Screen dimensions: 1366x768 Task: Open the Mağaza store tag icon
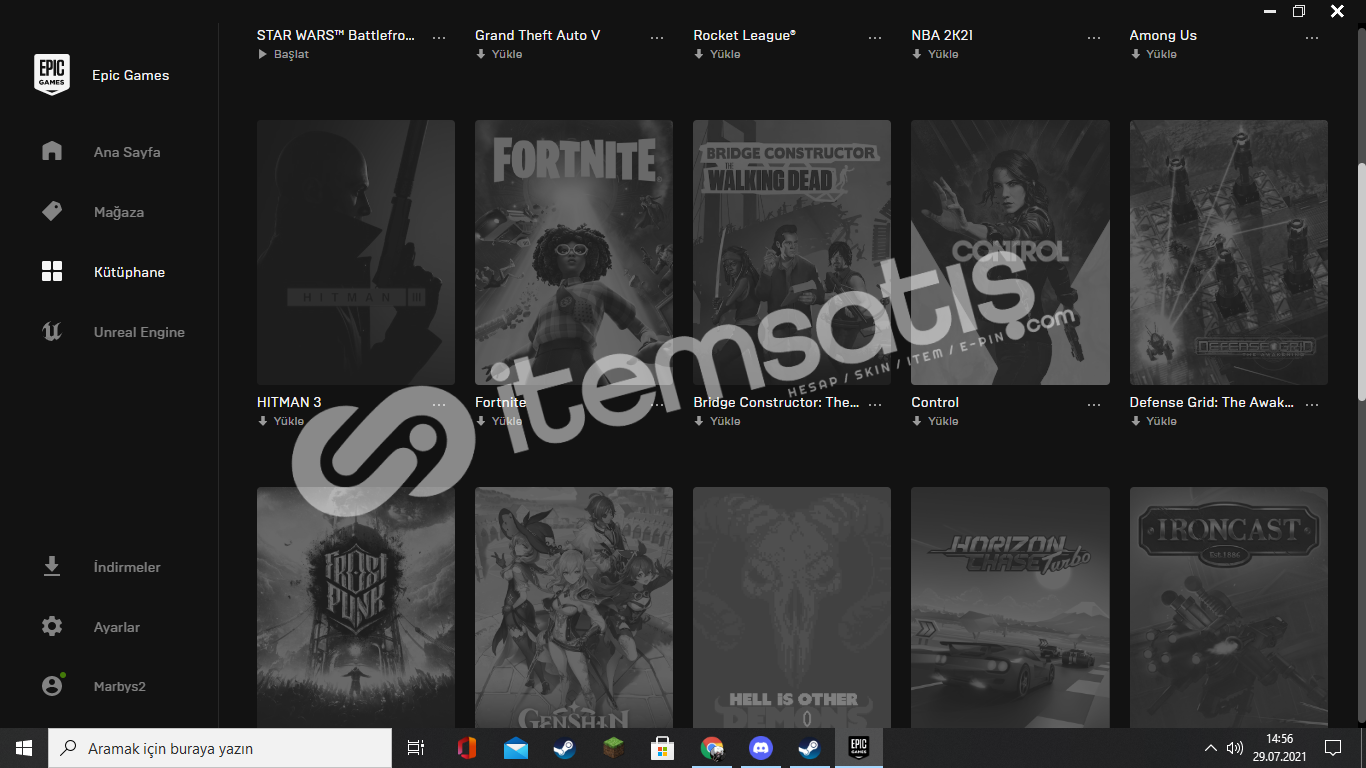click(x=52, y=211)
